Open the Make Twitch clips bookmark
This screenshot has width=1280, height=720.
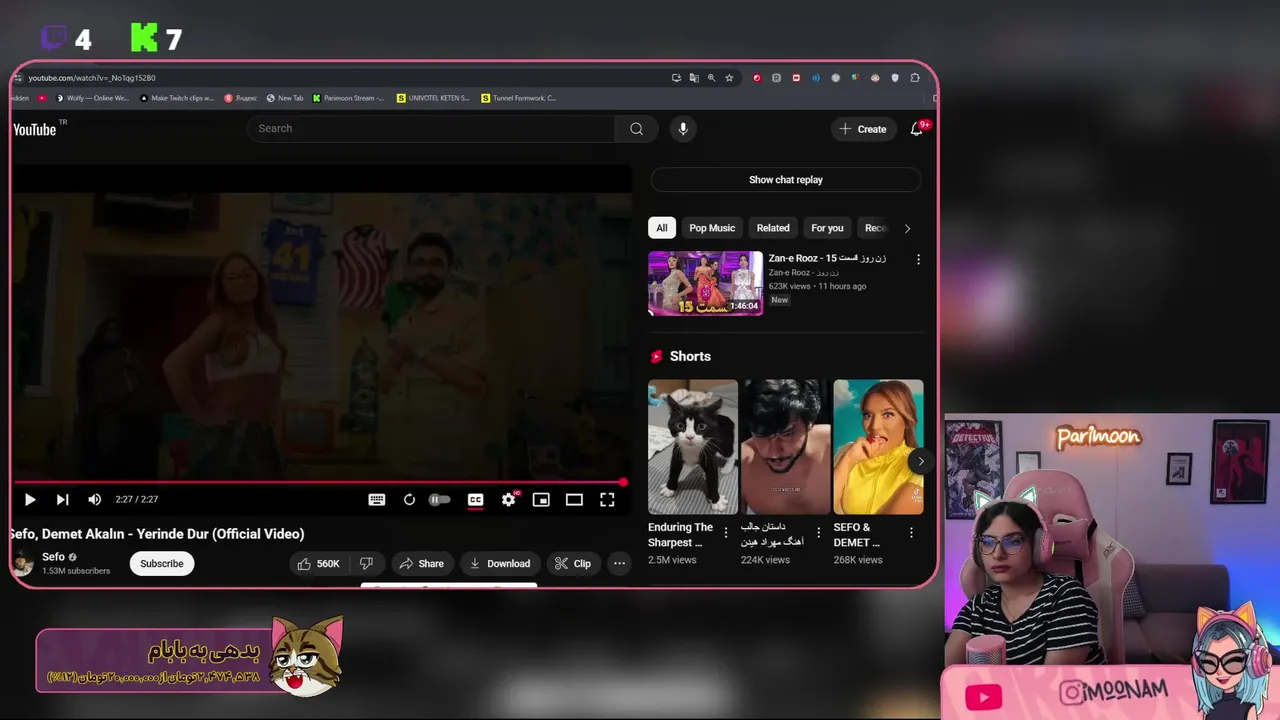click(x=177, y=98)
